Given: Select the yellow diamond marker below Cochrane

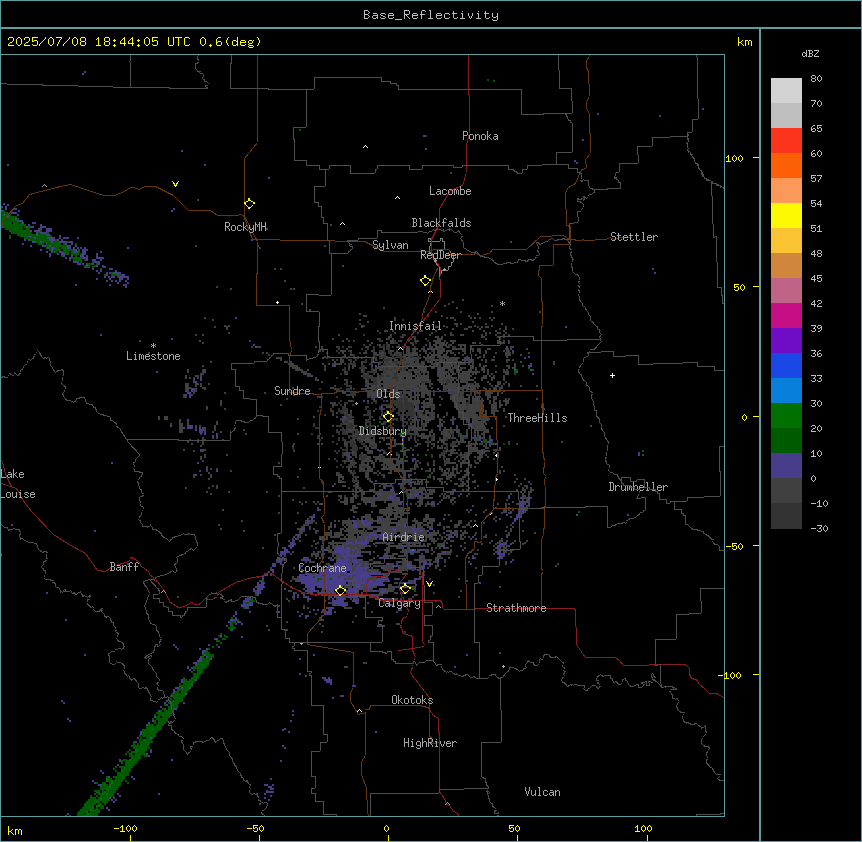Looking at the screenshot, I should pos(340,591).
